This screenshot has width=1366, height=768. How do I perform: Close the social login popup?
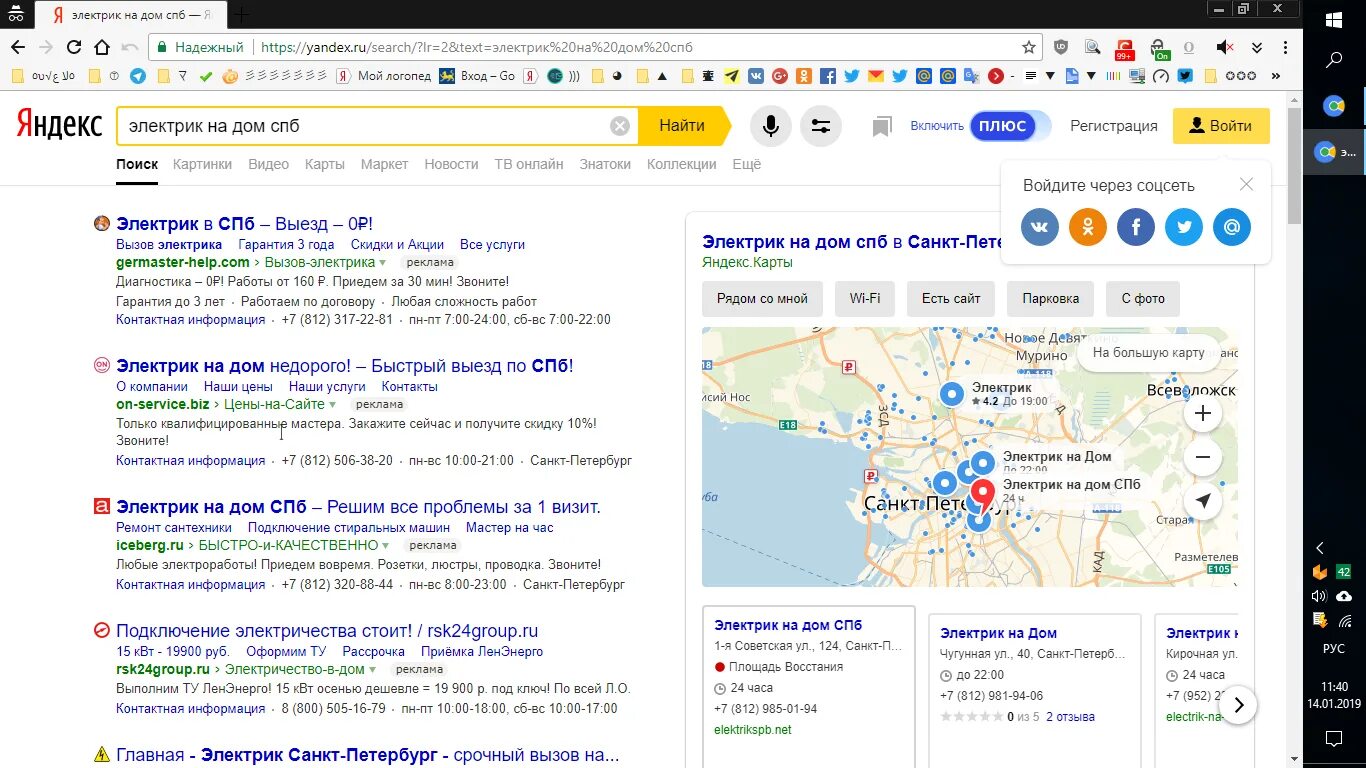(1246, 184)
